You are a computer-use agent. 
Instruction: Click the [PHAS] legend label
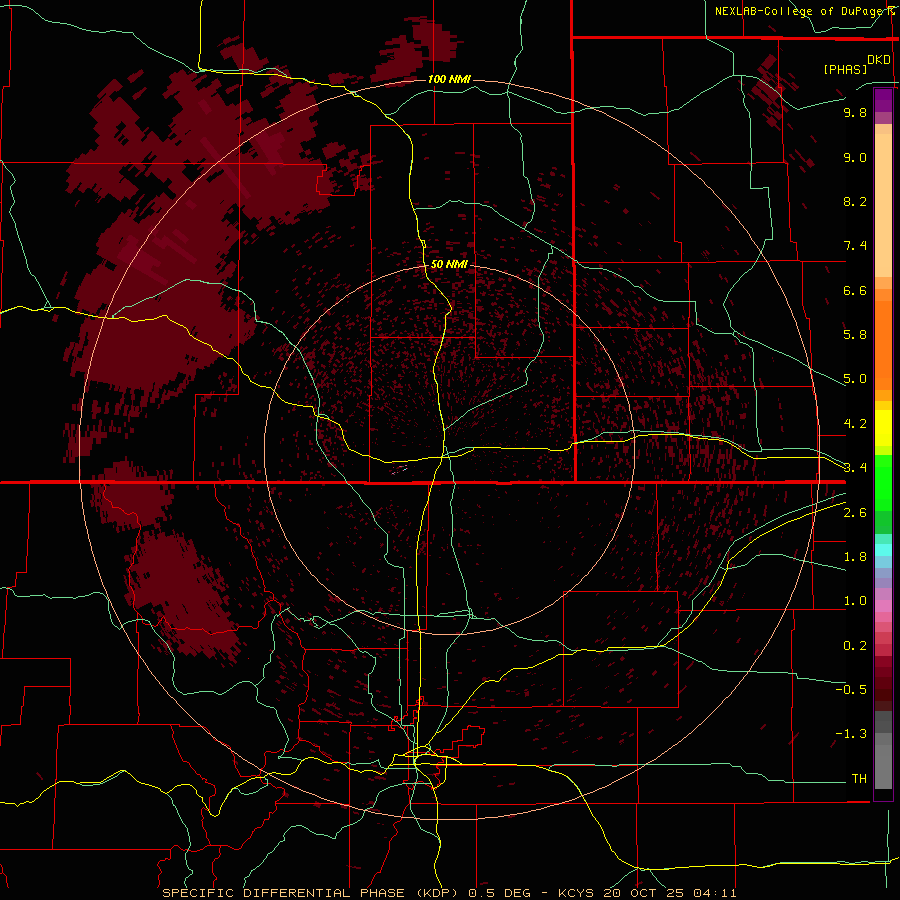845,69
